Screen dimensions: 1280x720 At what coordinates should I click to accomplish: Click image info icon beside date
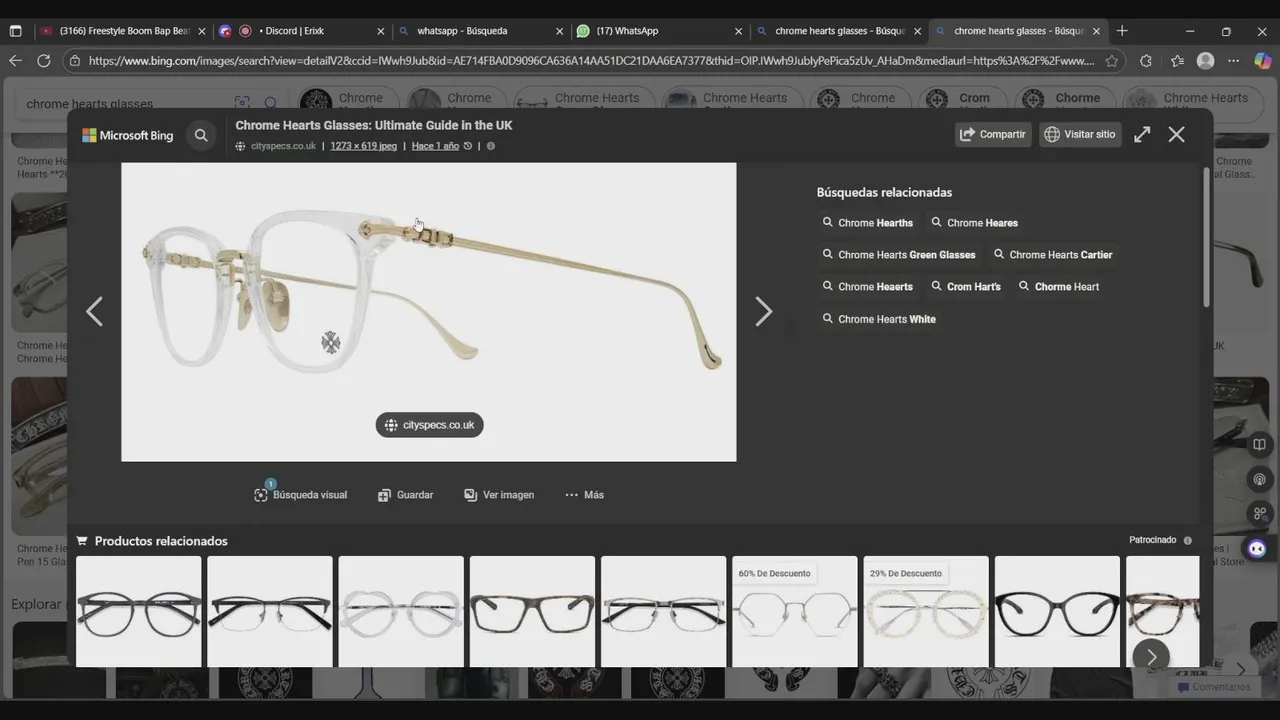[x=490, y=146]
